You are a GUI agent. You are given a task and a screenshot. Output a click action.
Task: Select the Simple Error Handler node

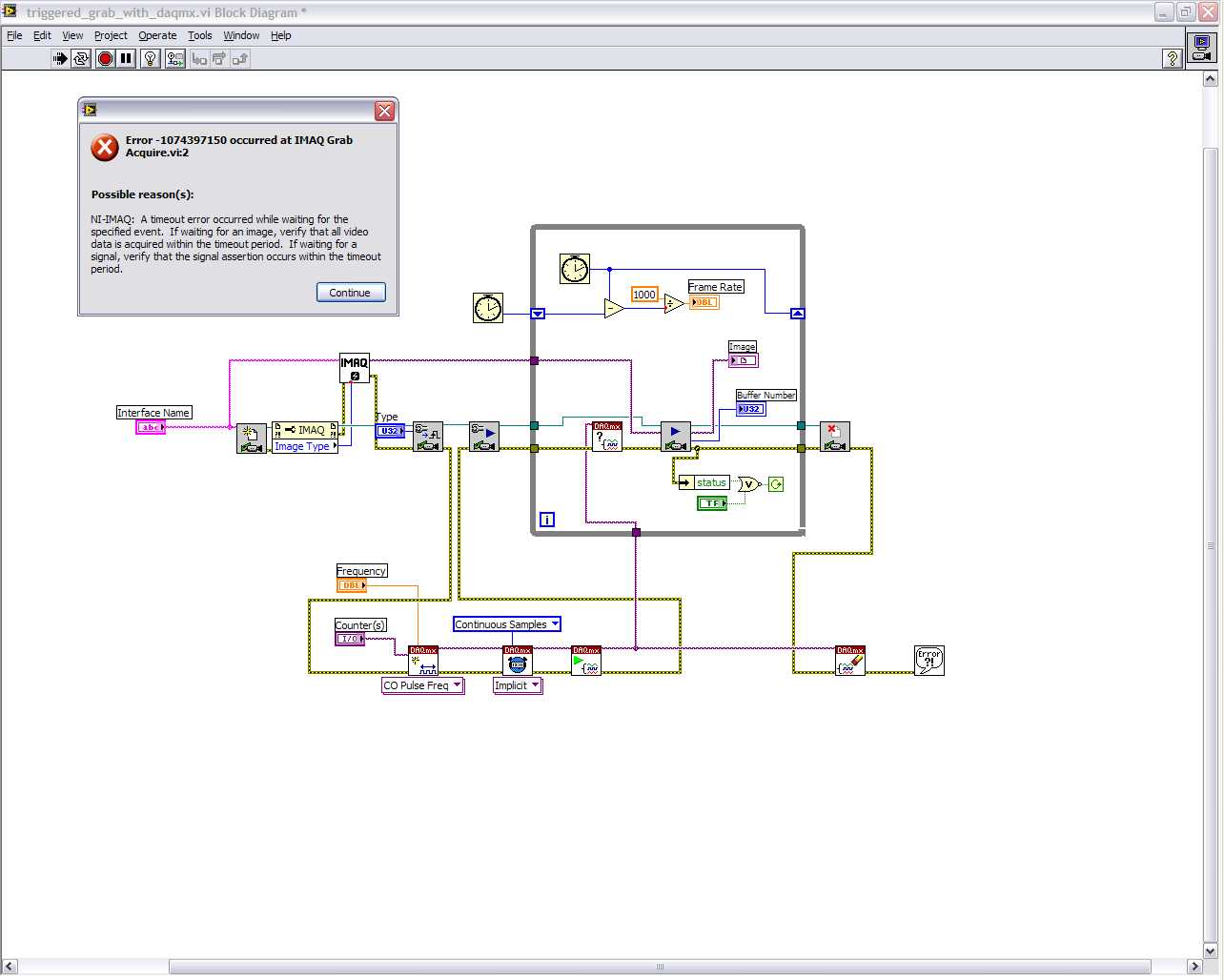point(929,661)
